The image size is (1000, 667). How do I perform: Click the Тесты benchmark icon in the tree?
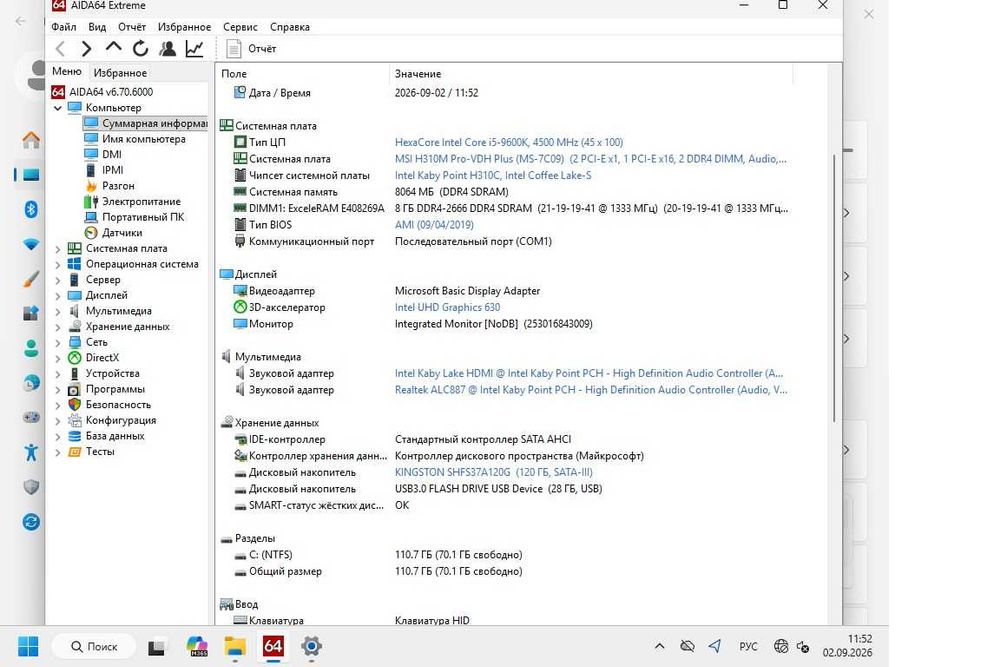coord(75,451)
